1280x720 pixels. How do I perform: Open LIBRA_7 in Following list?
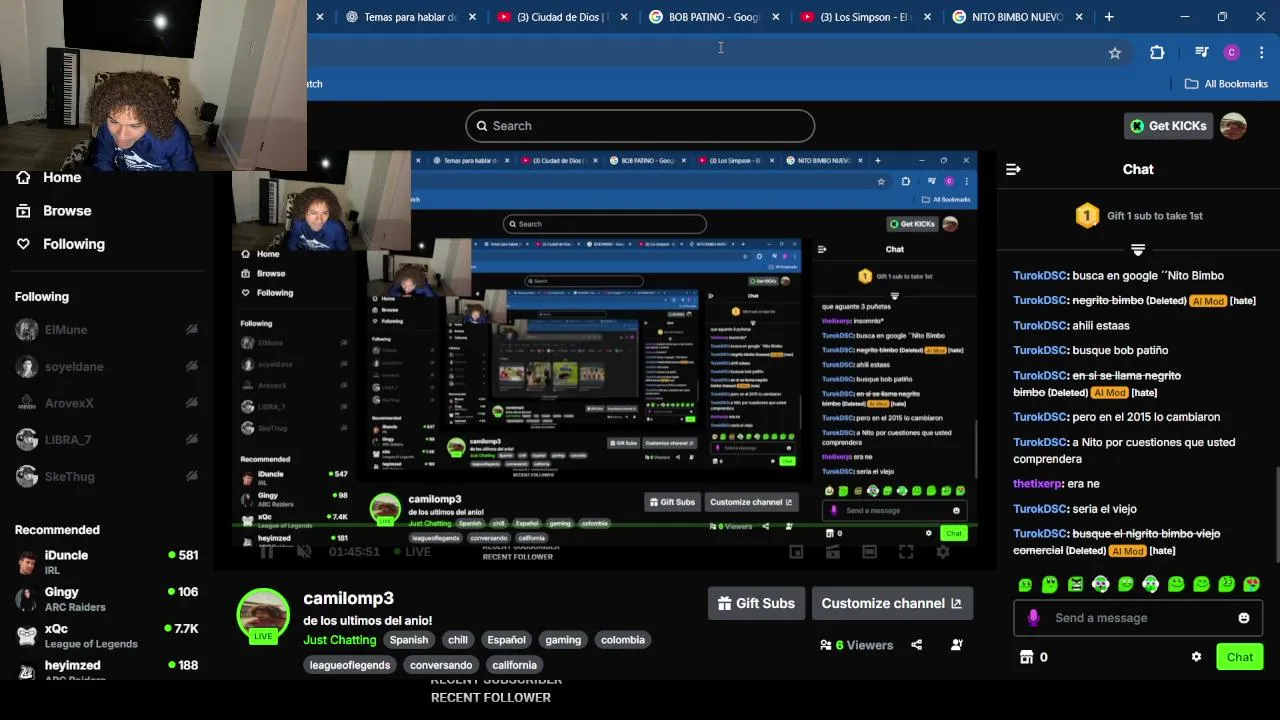click(x=106, y=440)
